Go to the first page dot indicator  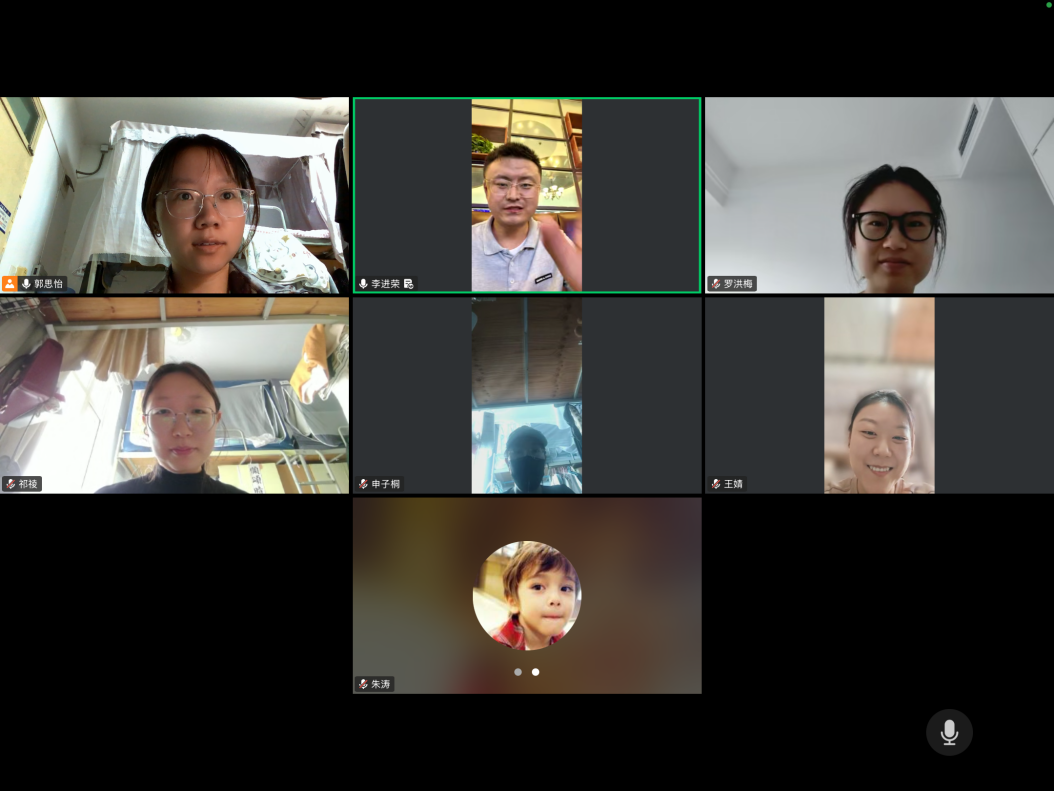click(x=518, y=672)
